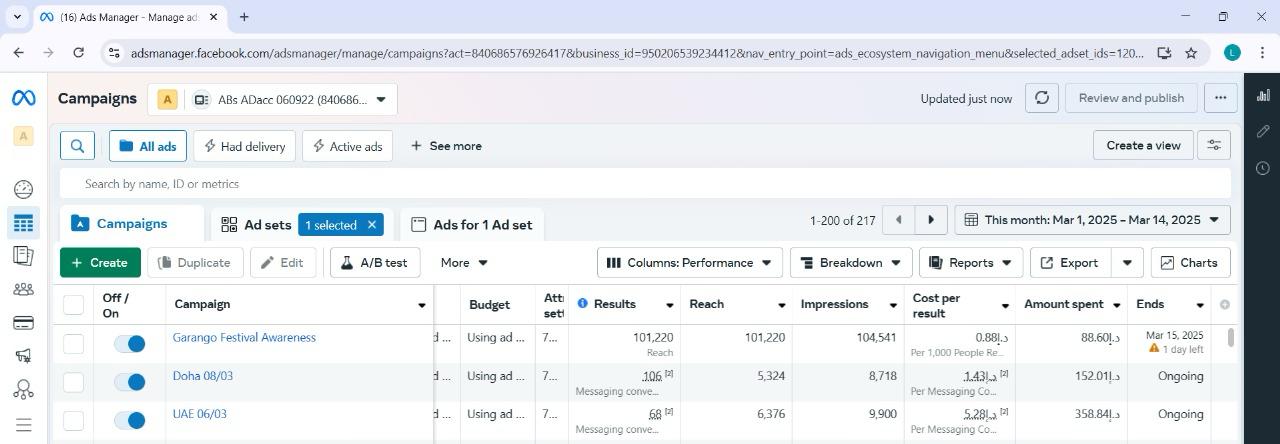The image size is (1280, 444).
Task: Turn off Garango Festival Awareness campaign
Action: (129, 343)
